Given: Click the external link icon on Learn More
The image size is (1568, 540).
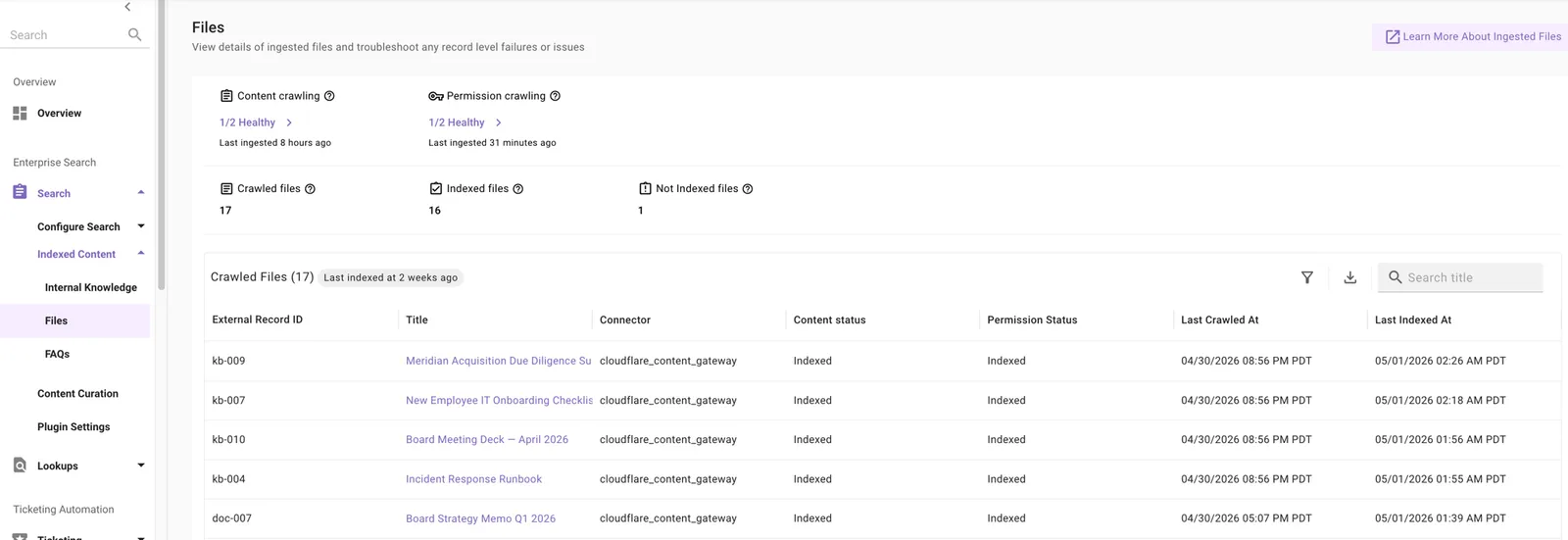Looking at the screenshot, I should pos(1392,37).
